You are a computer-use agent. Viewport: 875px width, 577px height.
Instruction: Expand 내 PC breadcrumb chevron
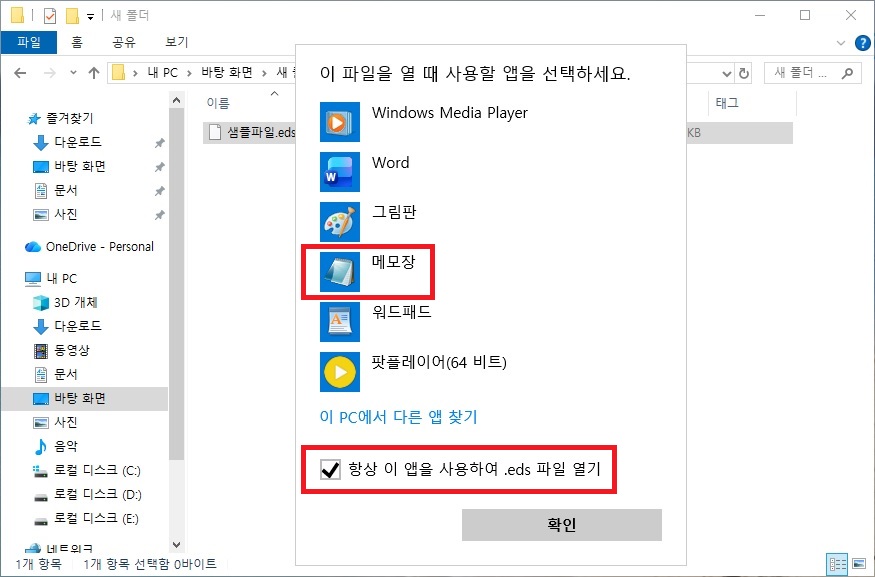189,73
